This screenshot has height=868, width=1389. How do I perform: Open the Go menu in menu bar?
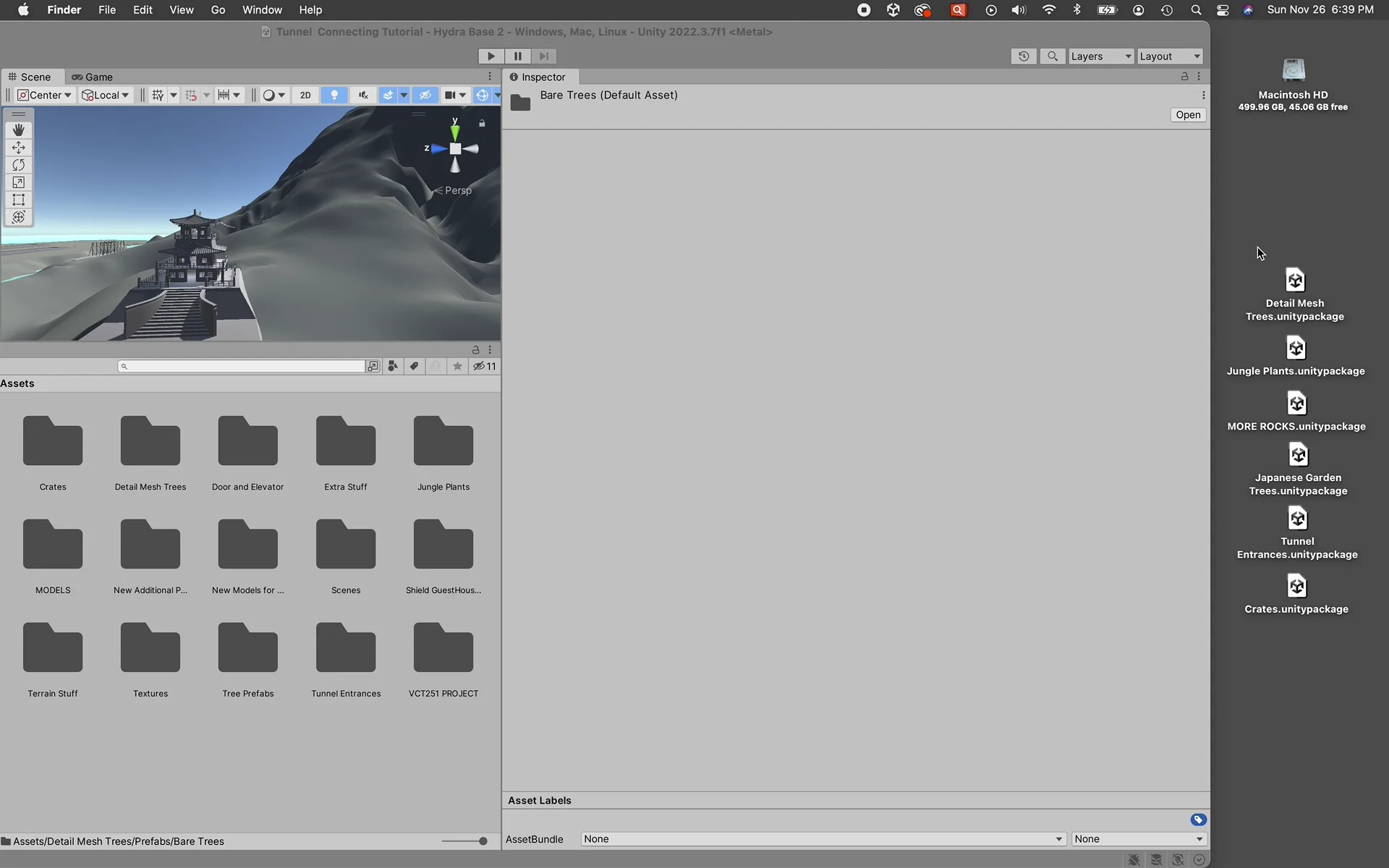point(218,10)
